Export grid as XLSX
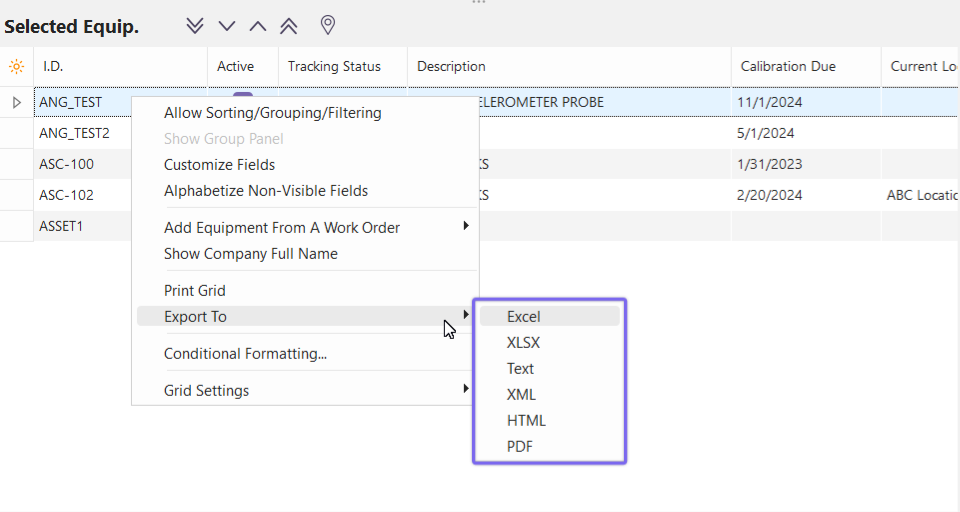This screenshot has height=512, width=960. [524, 343]
